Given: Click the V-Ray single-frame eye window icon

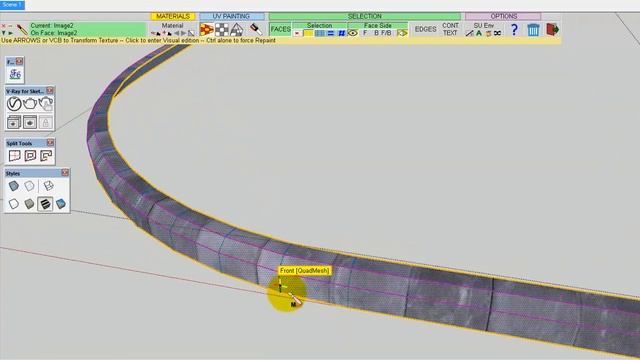Looking at the screenshot, I should [x=30, y=122].
